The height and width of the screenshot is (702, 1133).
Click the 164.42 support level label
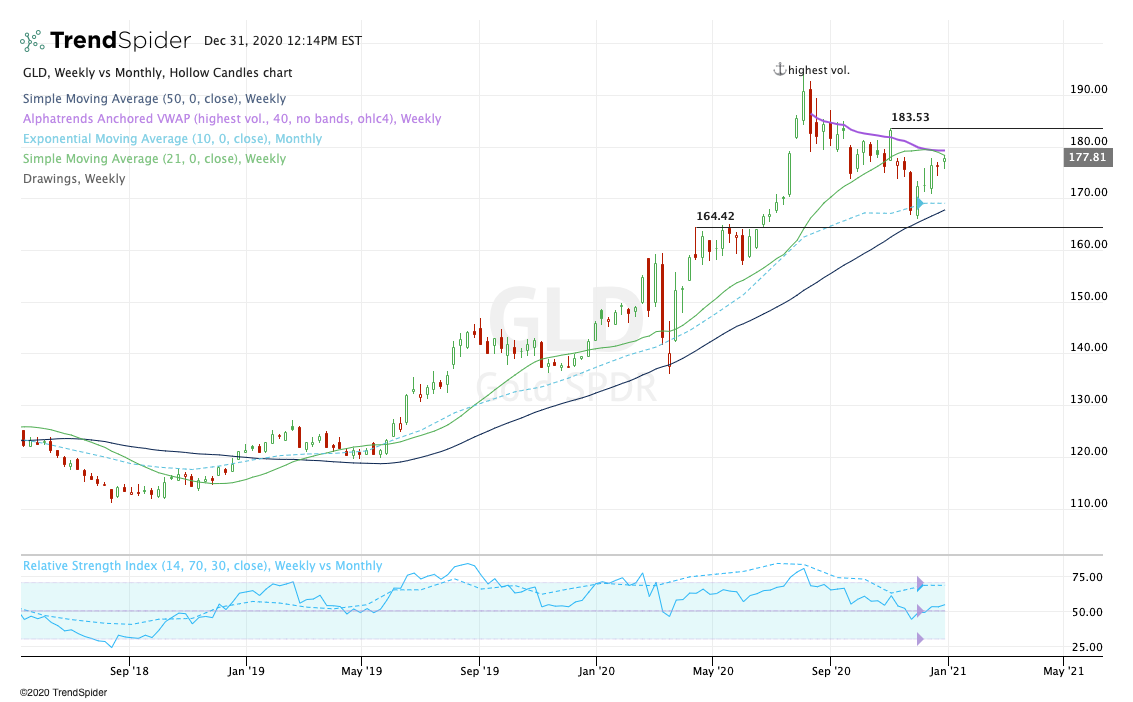715,216
